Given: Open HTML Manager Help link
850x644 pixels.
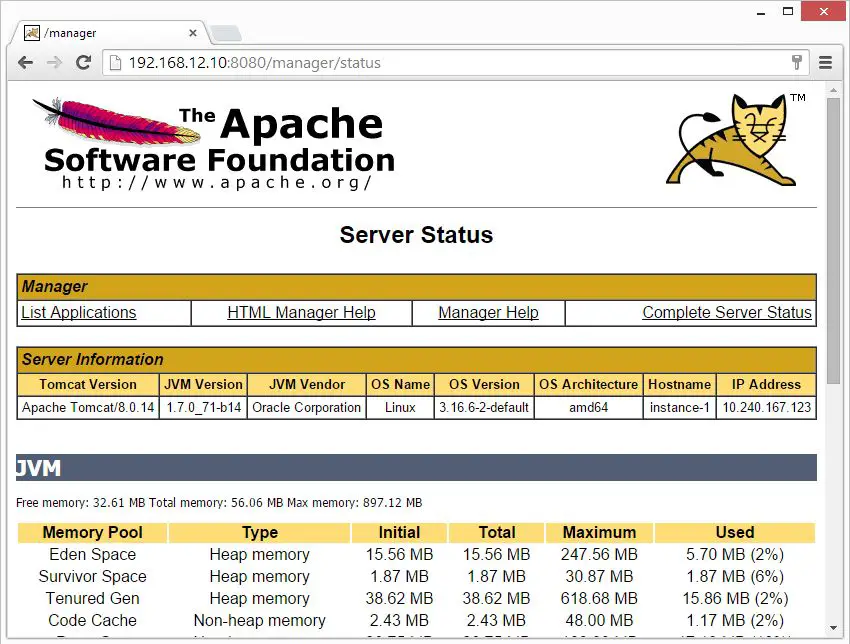Looking at the screenshot, I should (x=301, y=312).
